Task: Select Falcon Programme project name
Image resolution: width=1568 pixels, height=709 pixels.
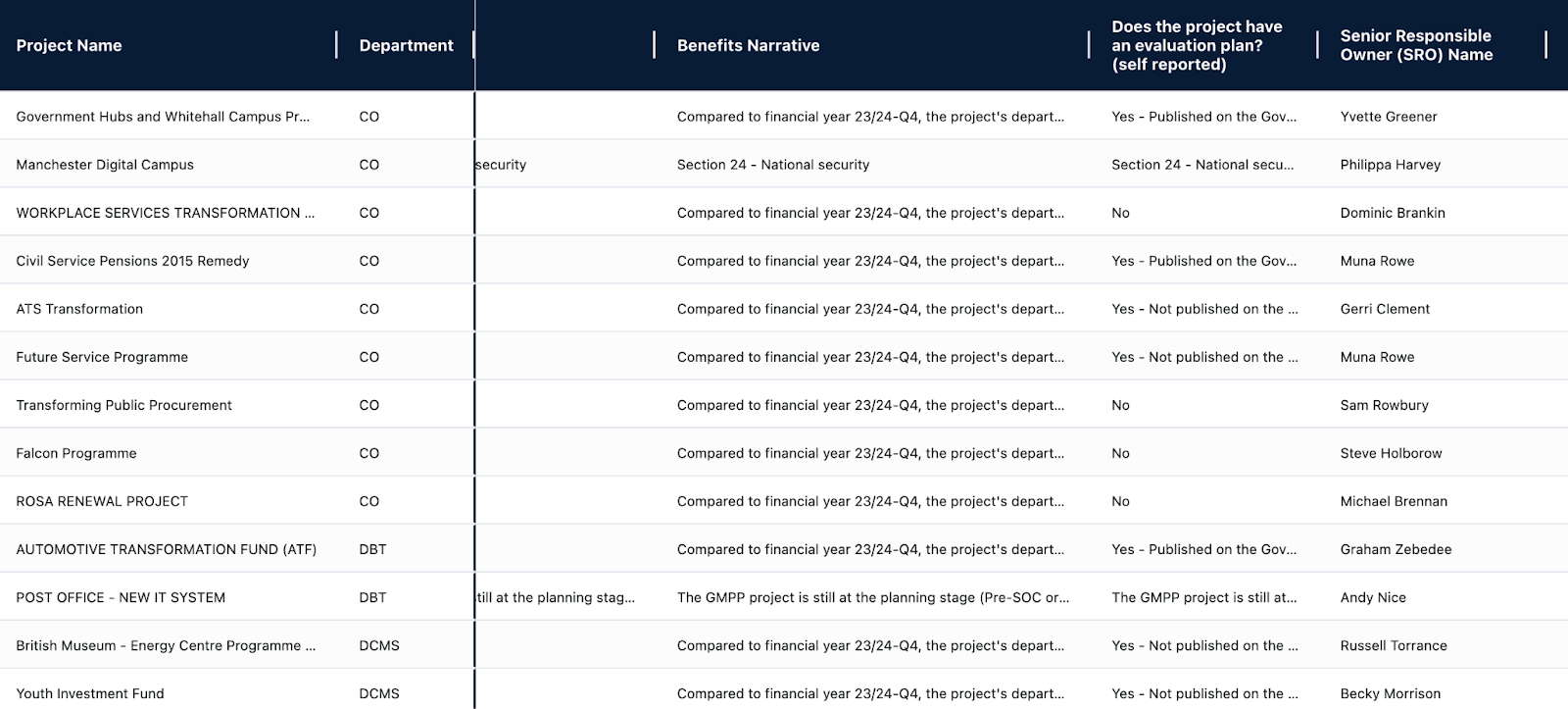Action: tap(76, 453)
